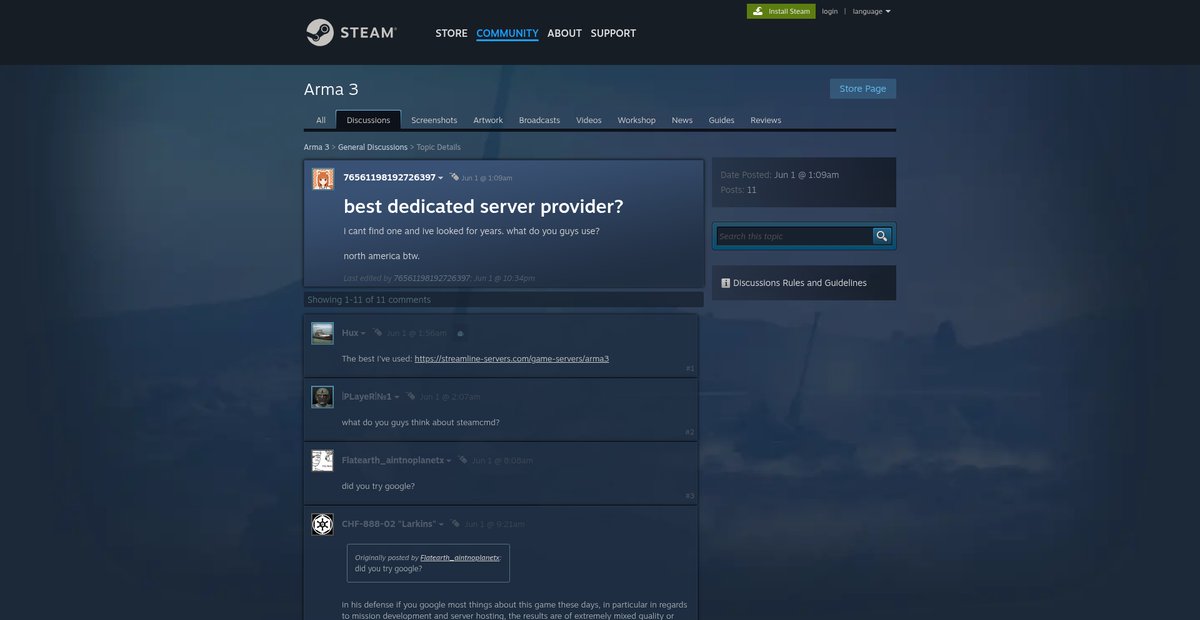Click 'Date Posted: Jun 1 @ 1:09am' text
Screen dimensions: 1200x620
780,175
